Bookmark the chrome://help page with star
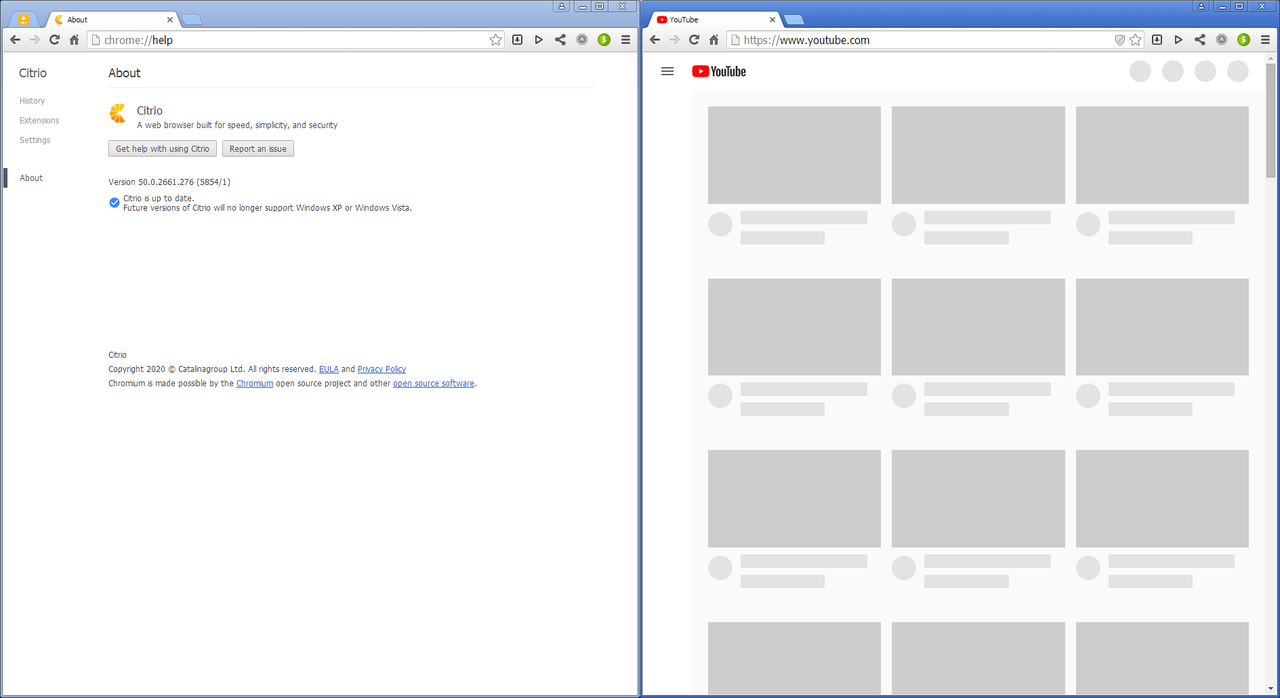Screen dimensions: 1280x698 [x=496, y=40]
